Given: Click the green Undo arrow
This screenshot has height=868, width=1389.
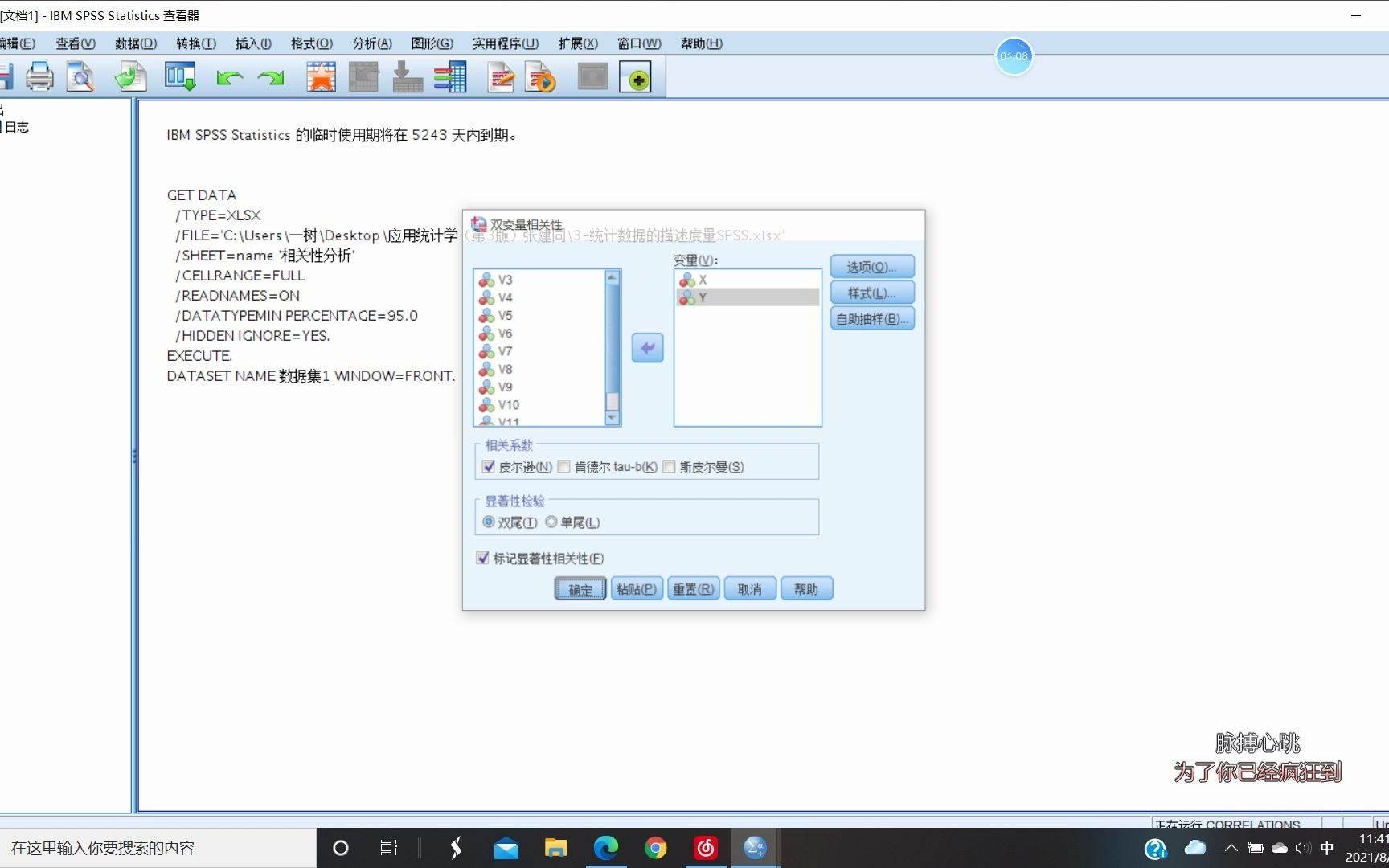Looking at the screenshot, I should click(x=229, y=78).
